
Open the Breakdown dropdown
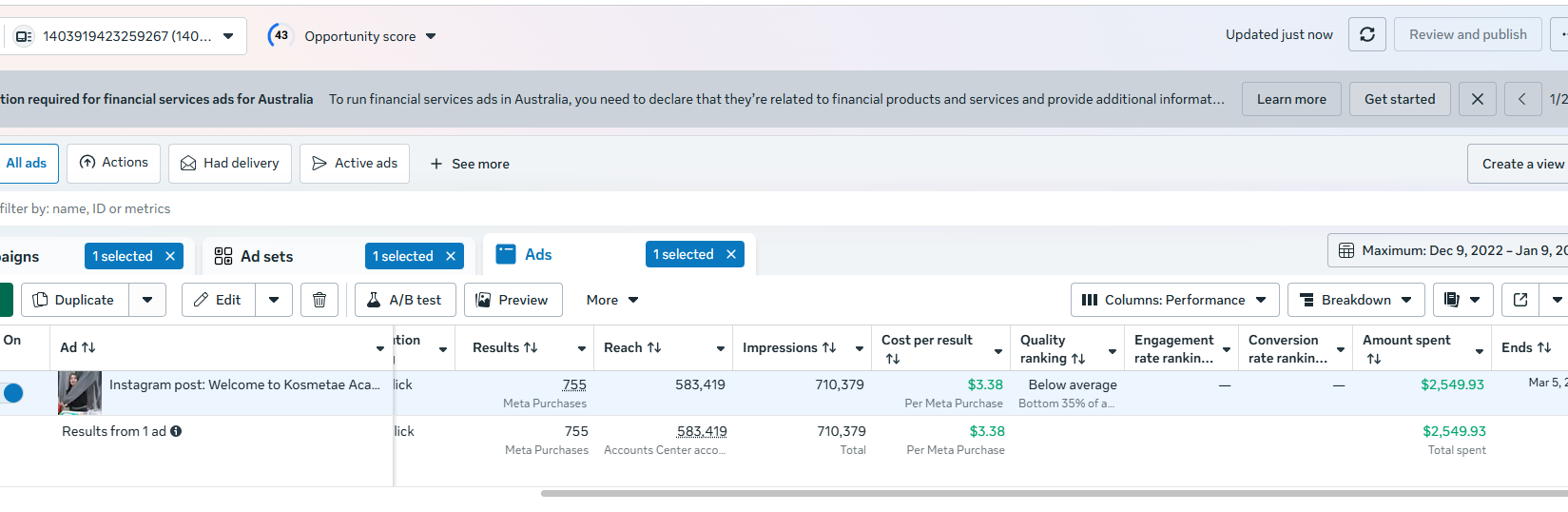coord(1355,300)
